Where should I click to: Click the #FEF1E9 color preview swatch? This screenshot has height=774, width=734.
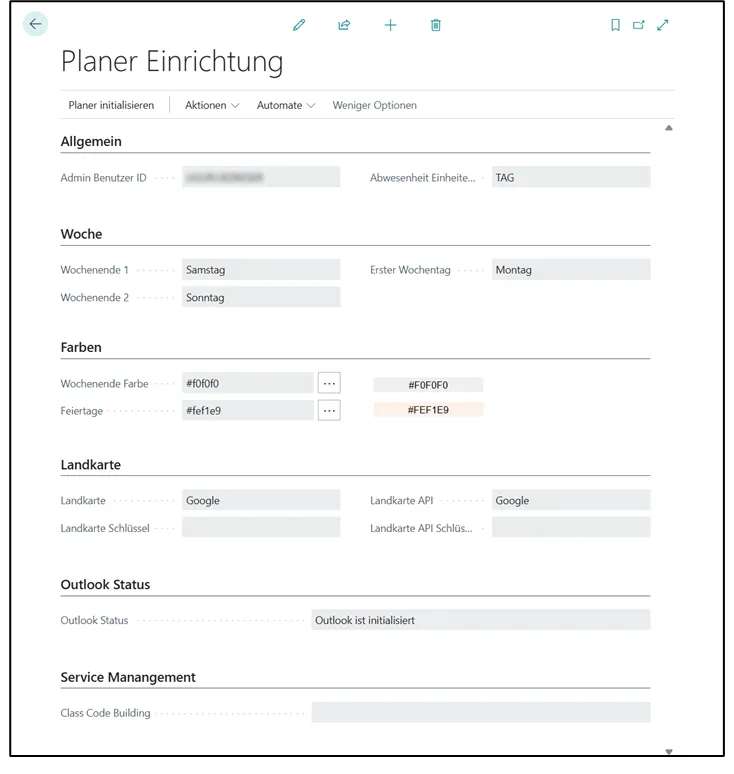[428, 410]
